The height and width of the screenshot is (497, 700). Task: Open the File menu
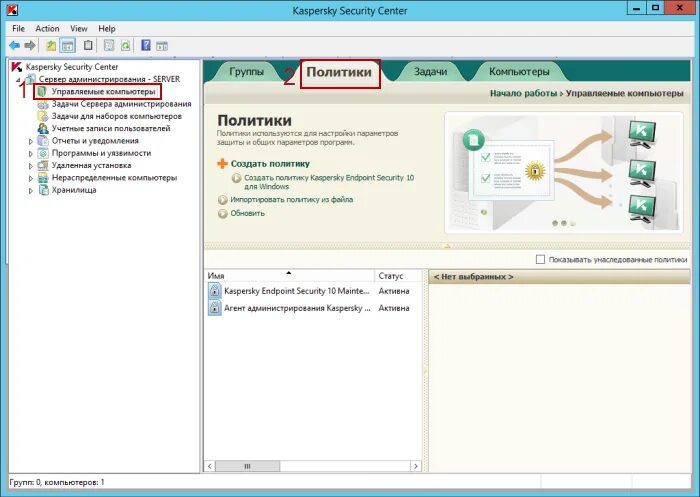tap(18, 29)
